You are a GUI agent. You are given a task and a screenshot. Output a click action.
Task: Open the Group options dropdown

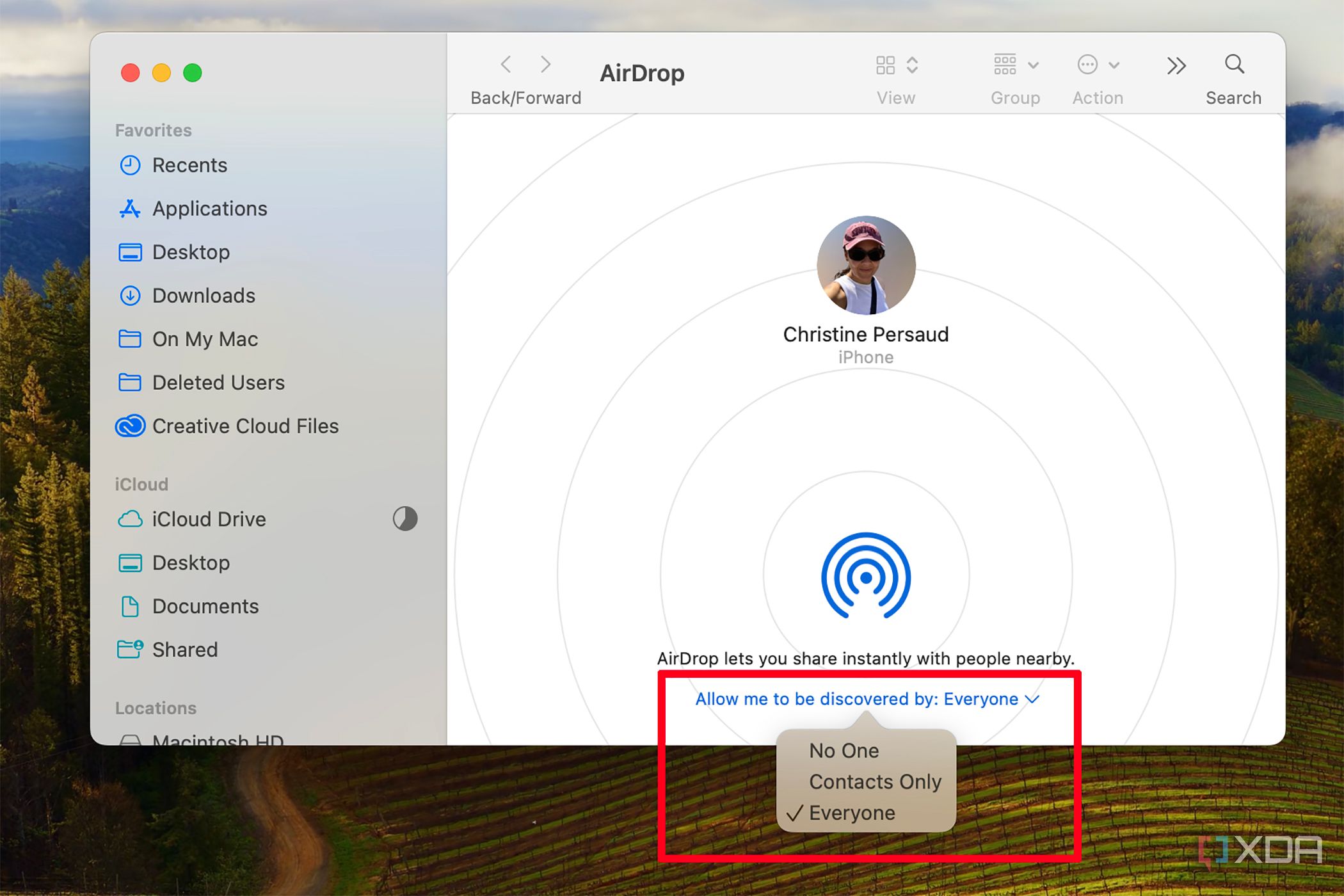click(1016, 65)
